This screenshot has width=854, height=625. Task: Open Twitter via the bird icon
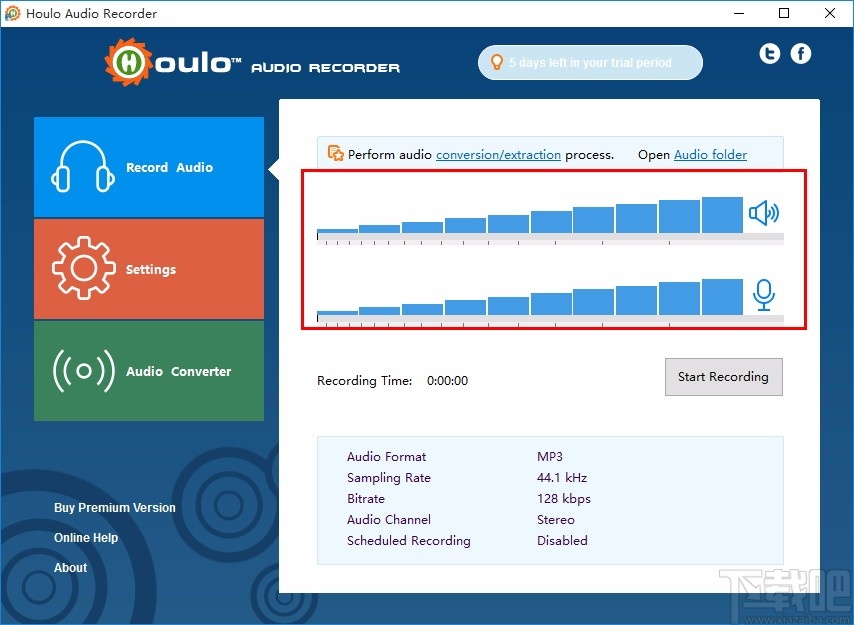click(769, 54)
